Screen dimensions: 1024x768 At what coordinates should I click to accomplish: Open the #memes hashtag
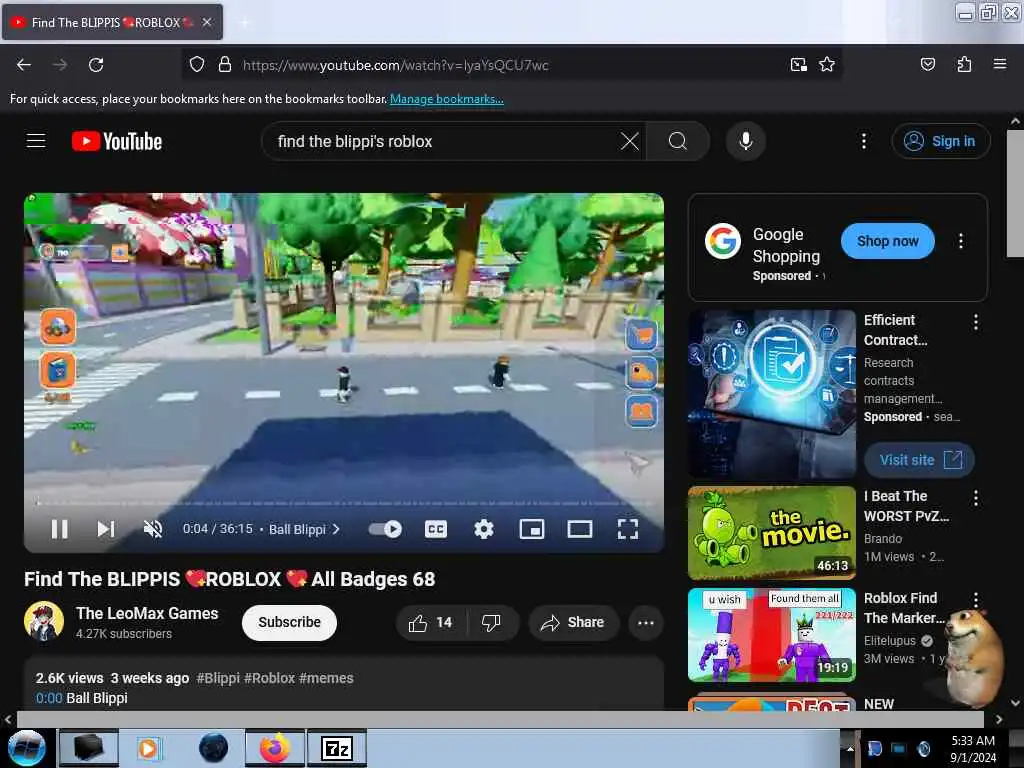(326, 679)
